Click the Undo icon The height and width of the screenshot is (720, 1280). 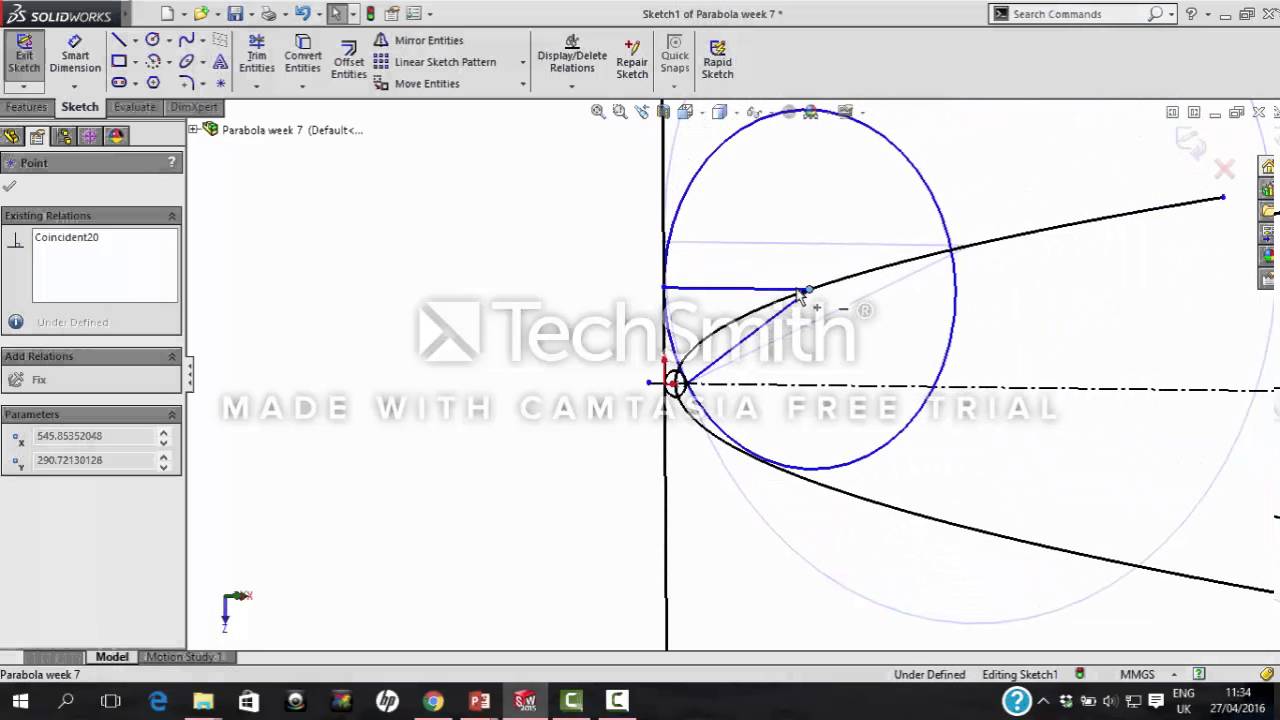click(303, 14)
